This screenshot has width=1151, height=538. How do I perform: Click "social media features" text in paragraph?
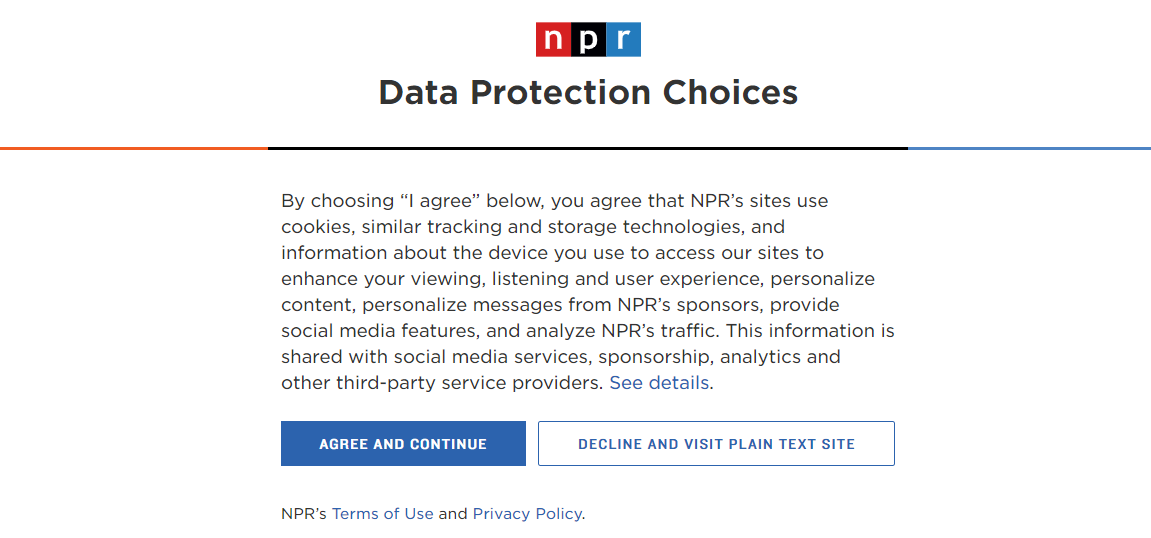(379, 331)
